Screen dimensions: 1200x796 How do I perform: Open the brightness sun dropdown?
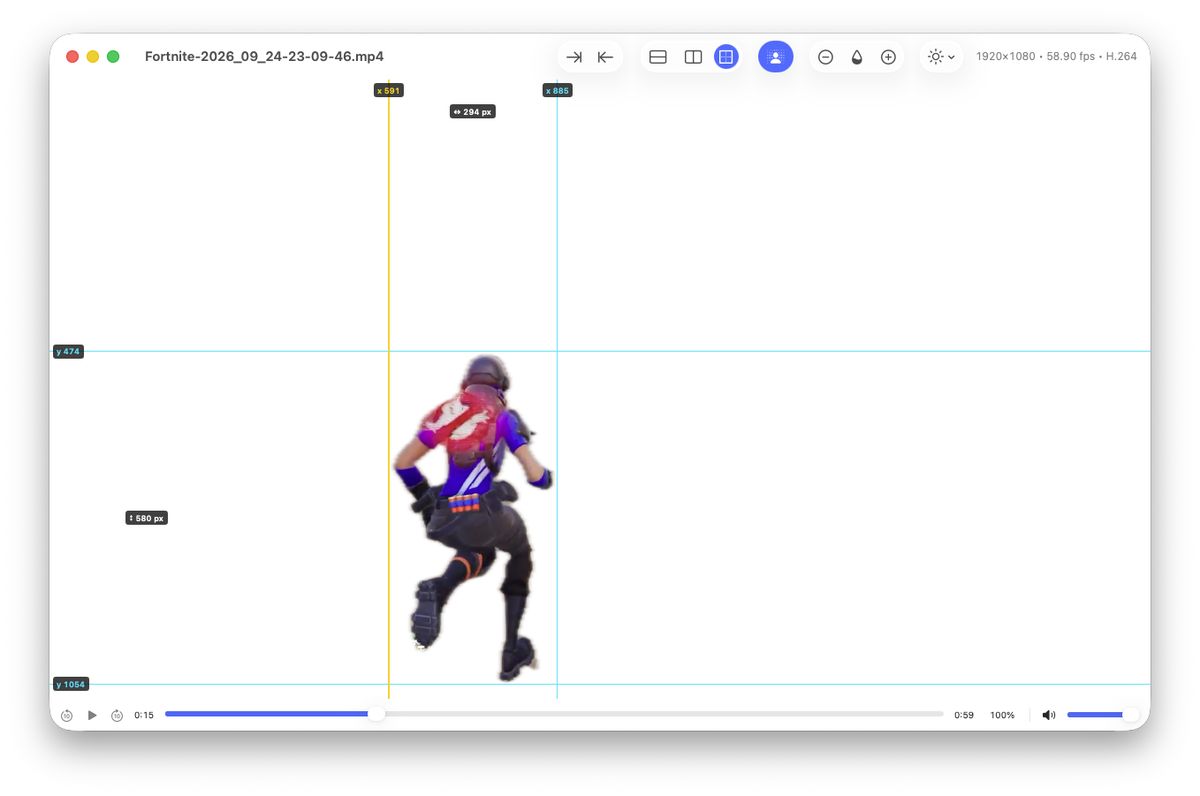tap(941, 57)
